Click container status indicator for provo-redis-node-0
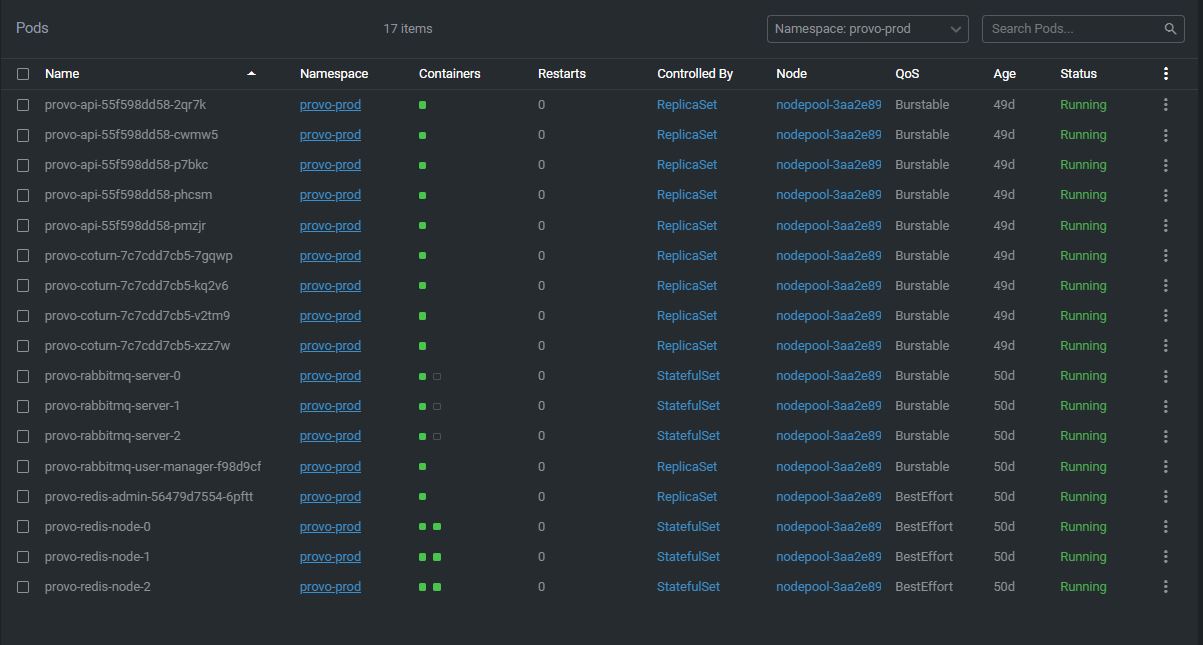This screenshot has width=1203, height=645. (x=430, y=527)
